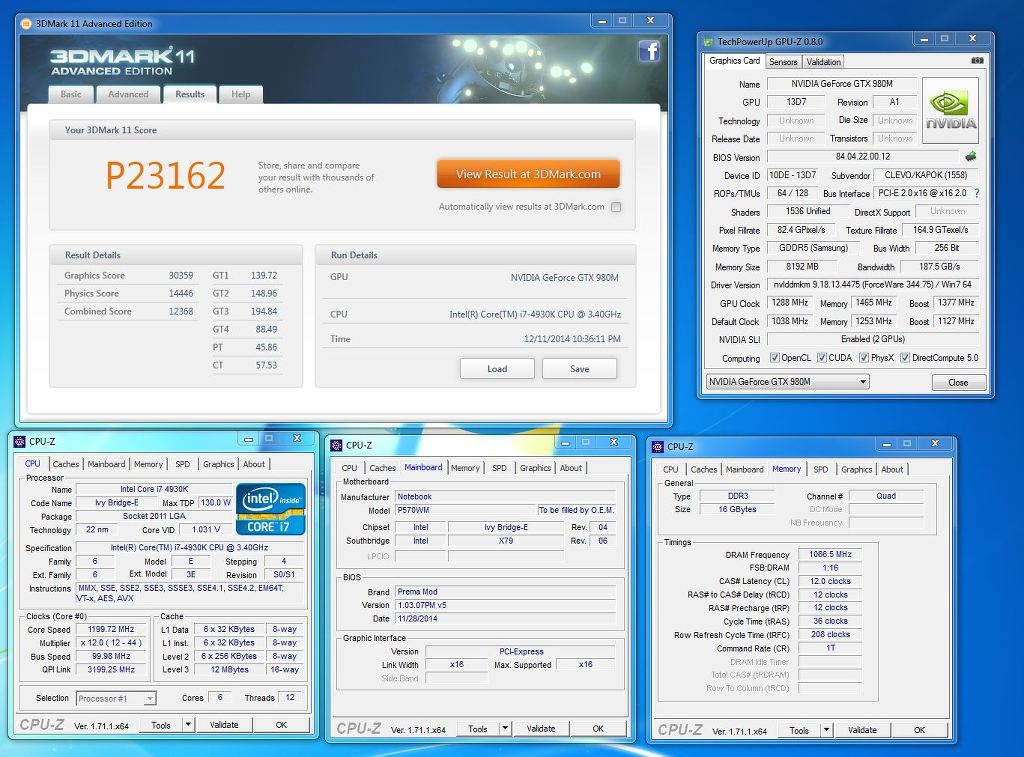
Task: Click the Core Speed value 1199.72 MHz
Action: (111, 629)
